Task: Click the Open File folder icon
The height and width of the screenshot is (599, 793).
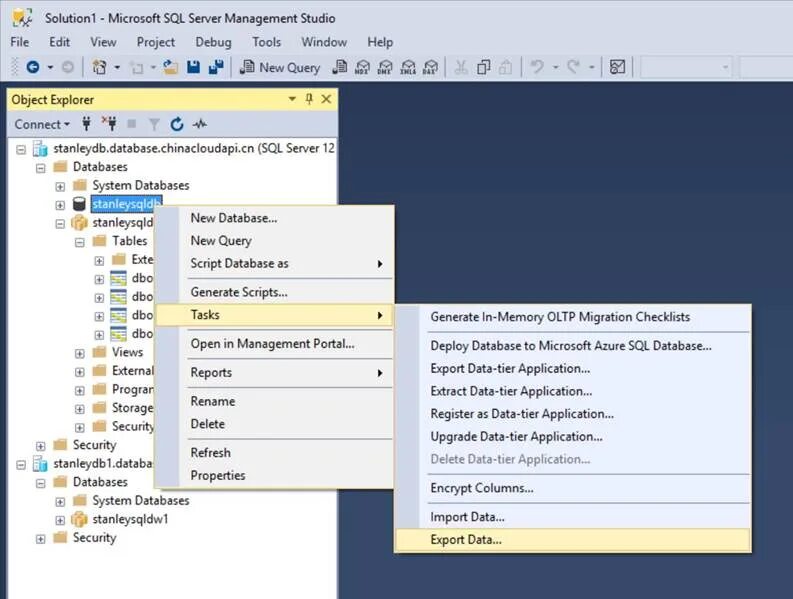Action: pyautogui.click(x=170, y=67)
